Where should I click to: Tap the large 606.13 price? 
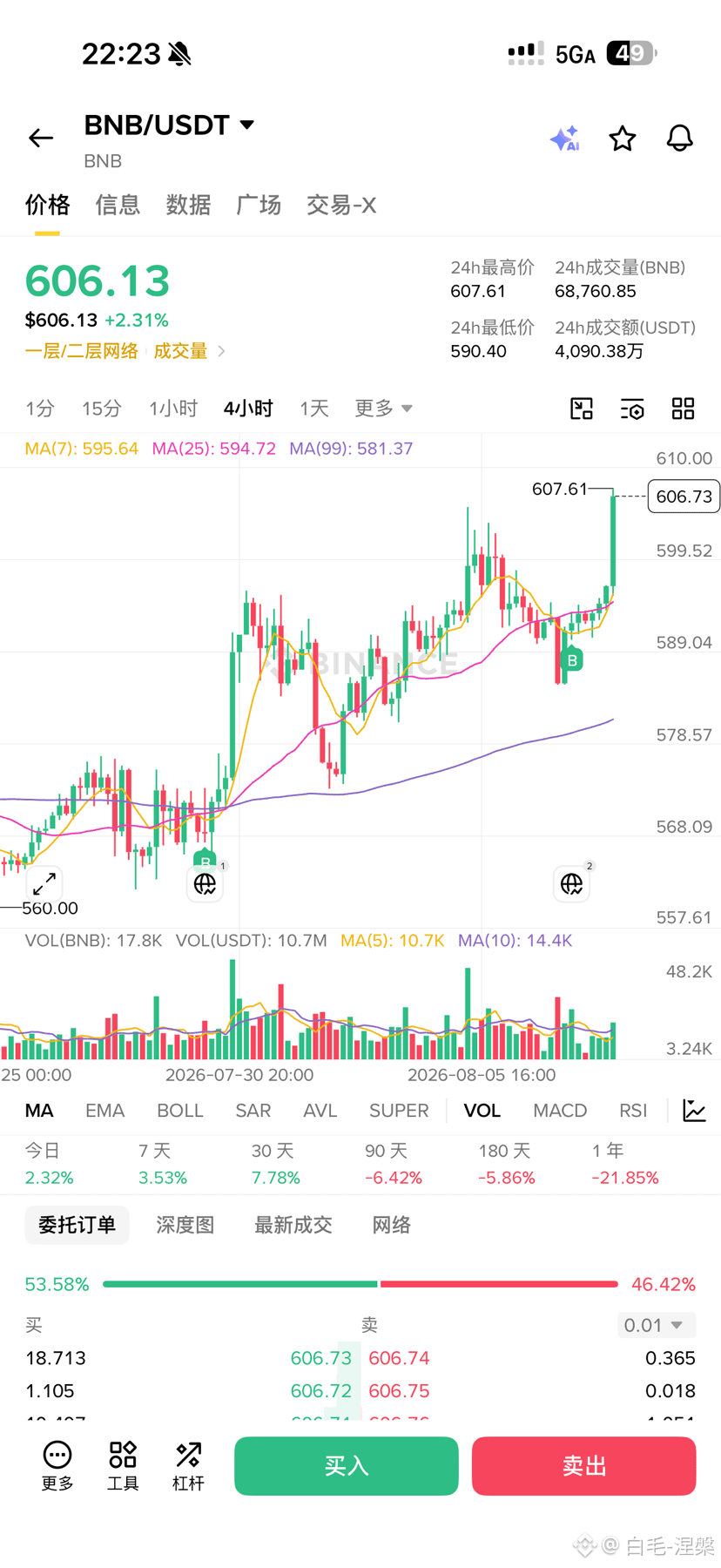(98, 281)
